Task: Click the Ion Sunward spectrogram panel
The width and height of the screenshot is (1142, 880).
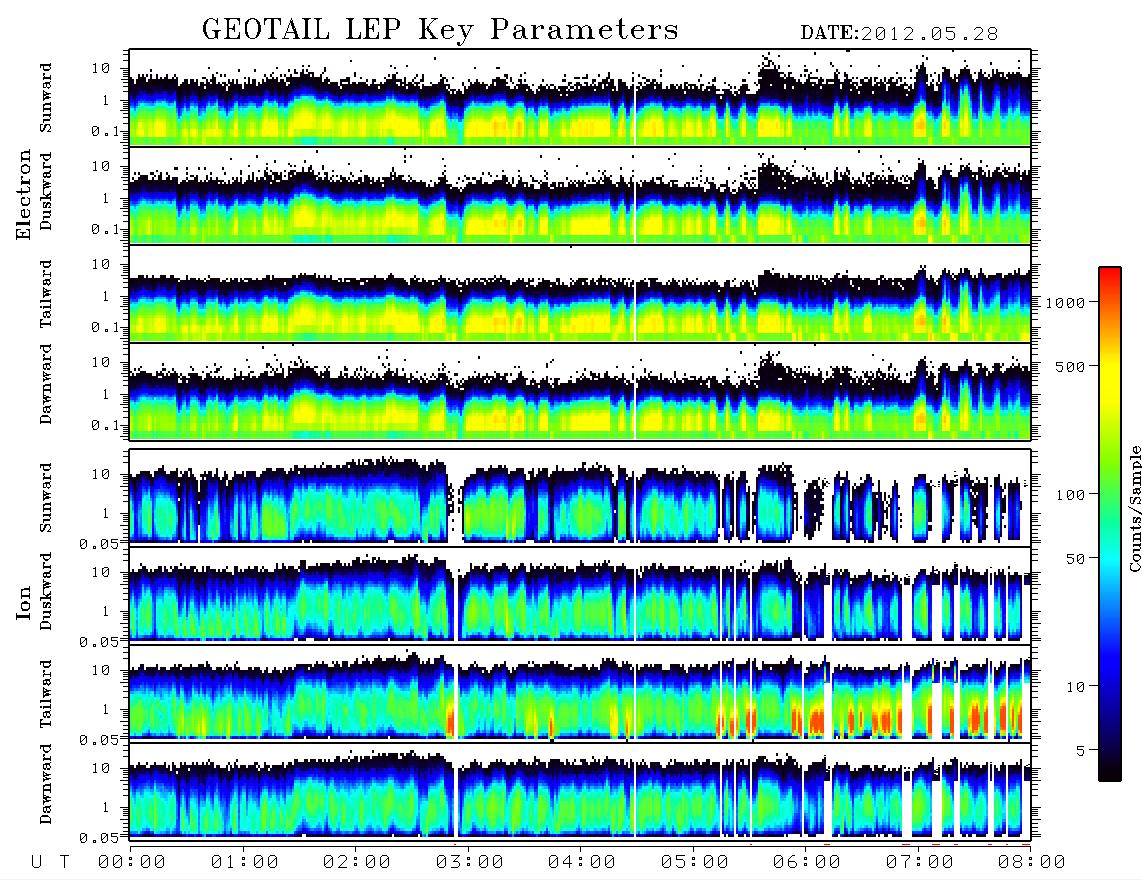Action: [580, 497]
